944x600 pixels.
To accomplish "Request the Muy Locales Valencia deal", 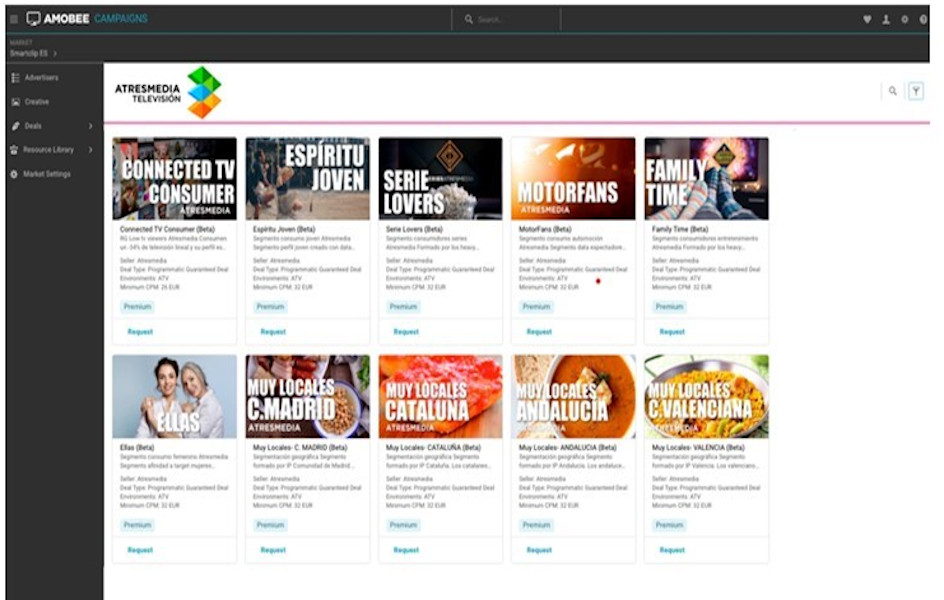I will pos(672,550).
